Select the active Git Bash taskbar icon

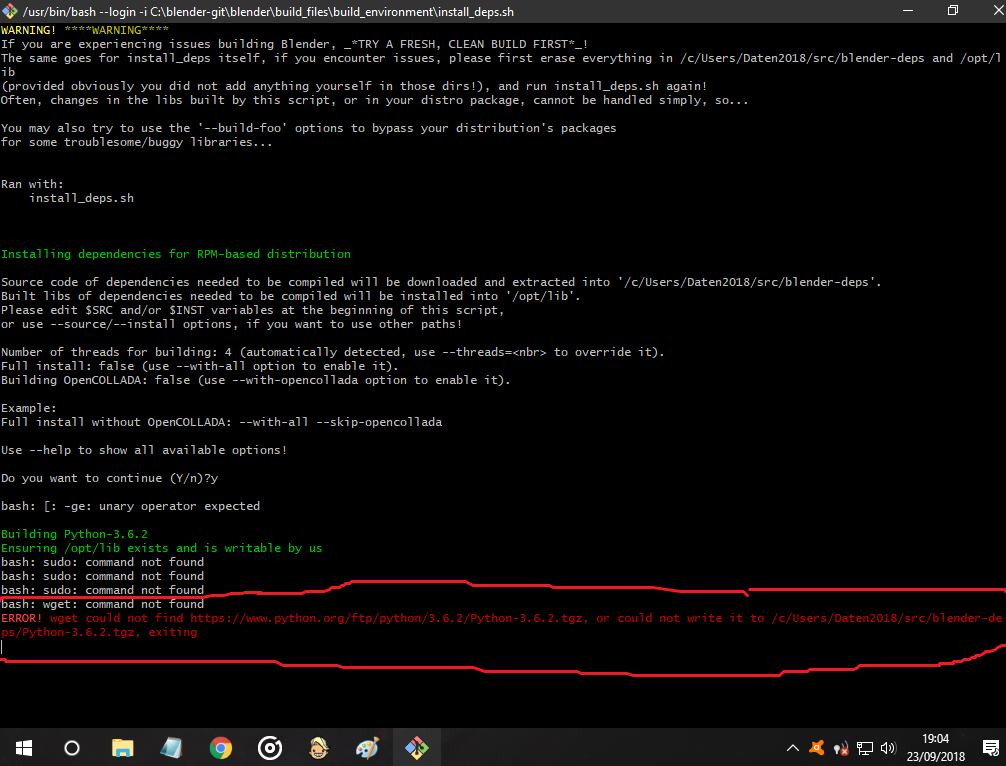(x=416, y=748)
